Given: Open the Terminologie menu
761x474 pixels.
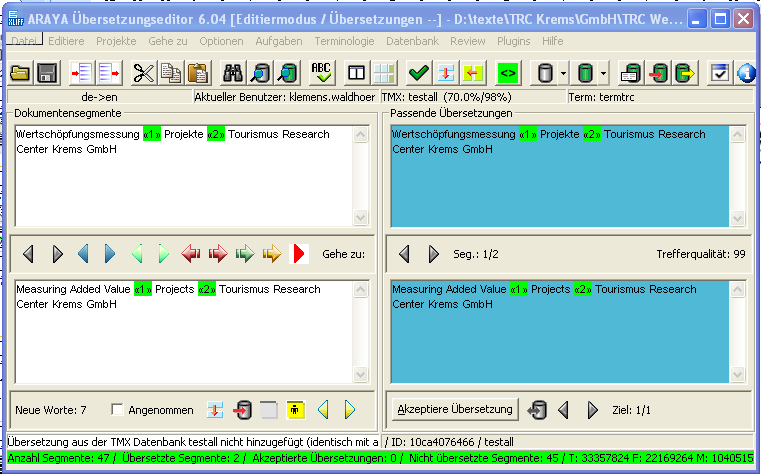Looking at the screenshot, I should pyautogui.click(x=344, y=41).
